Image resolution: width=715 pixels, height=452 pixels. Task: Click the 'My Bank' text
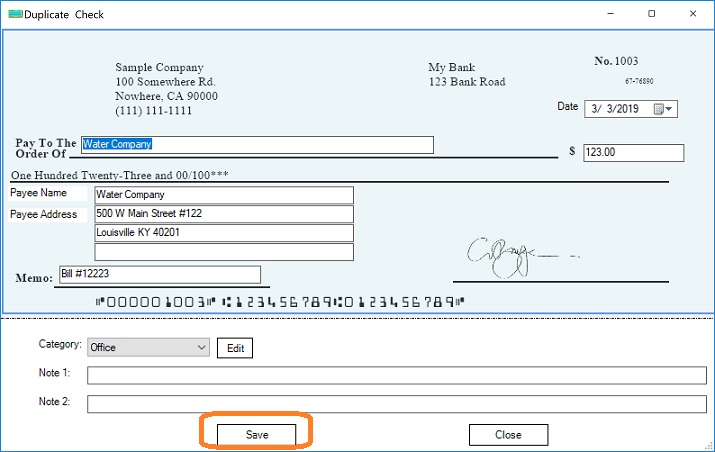tap(451, 68)
